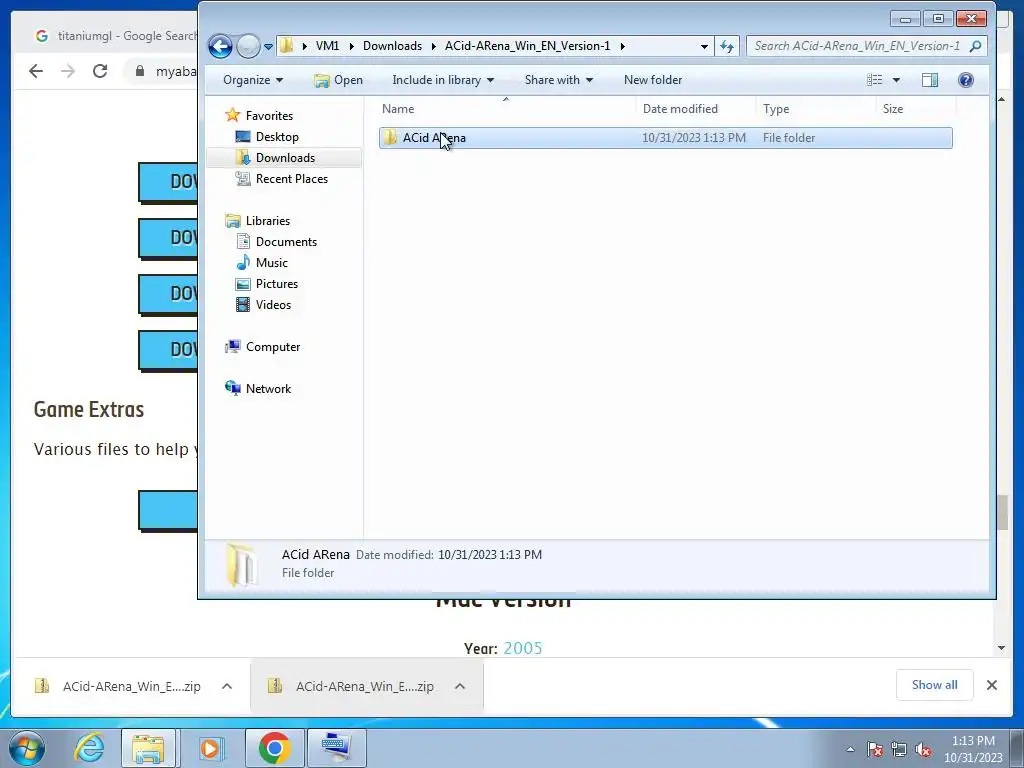
Task: Click New folder in the toolbar
Action: [x=652, y=80]
